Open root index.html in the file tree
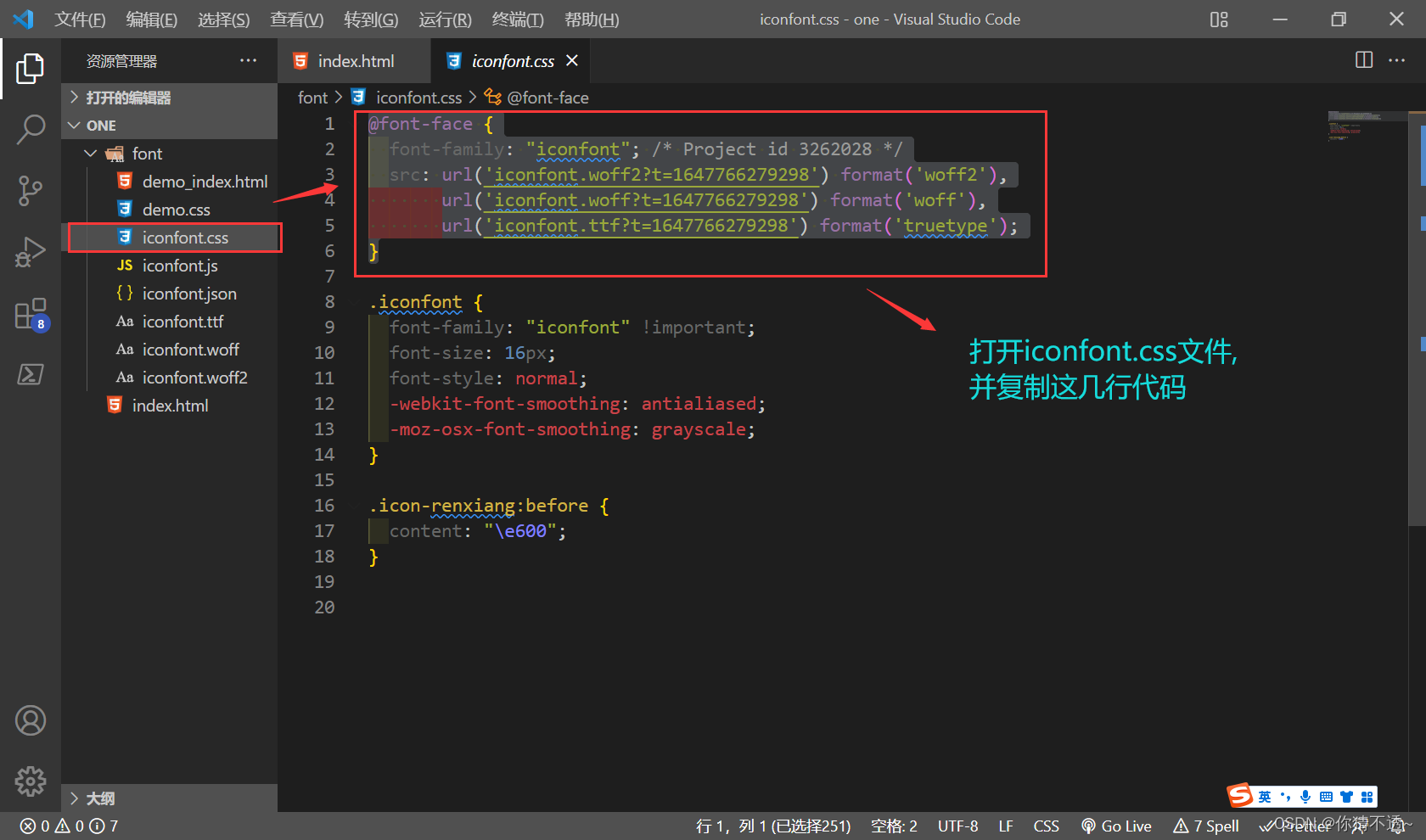The width and height of the screenshot is (1426, 840). point(170,406)
